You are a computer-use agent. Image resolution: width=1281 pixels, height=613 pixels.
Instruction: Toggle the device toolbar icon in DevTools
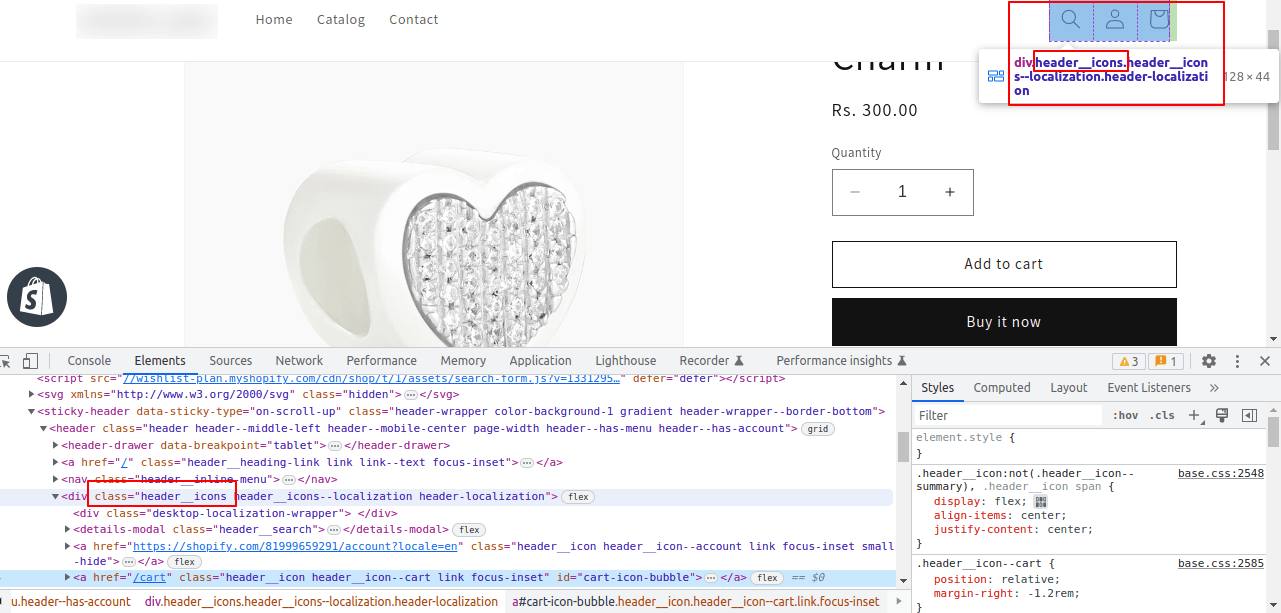click(30, 361)
